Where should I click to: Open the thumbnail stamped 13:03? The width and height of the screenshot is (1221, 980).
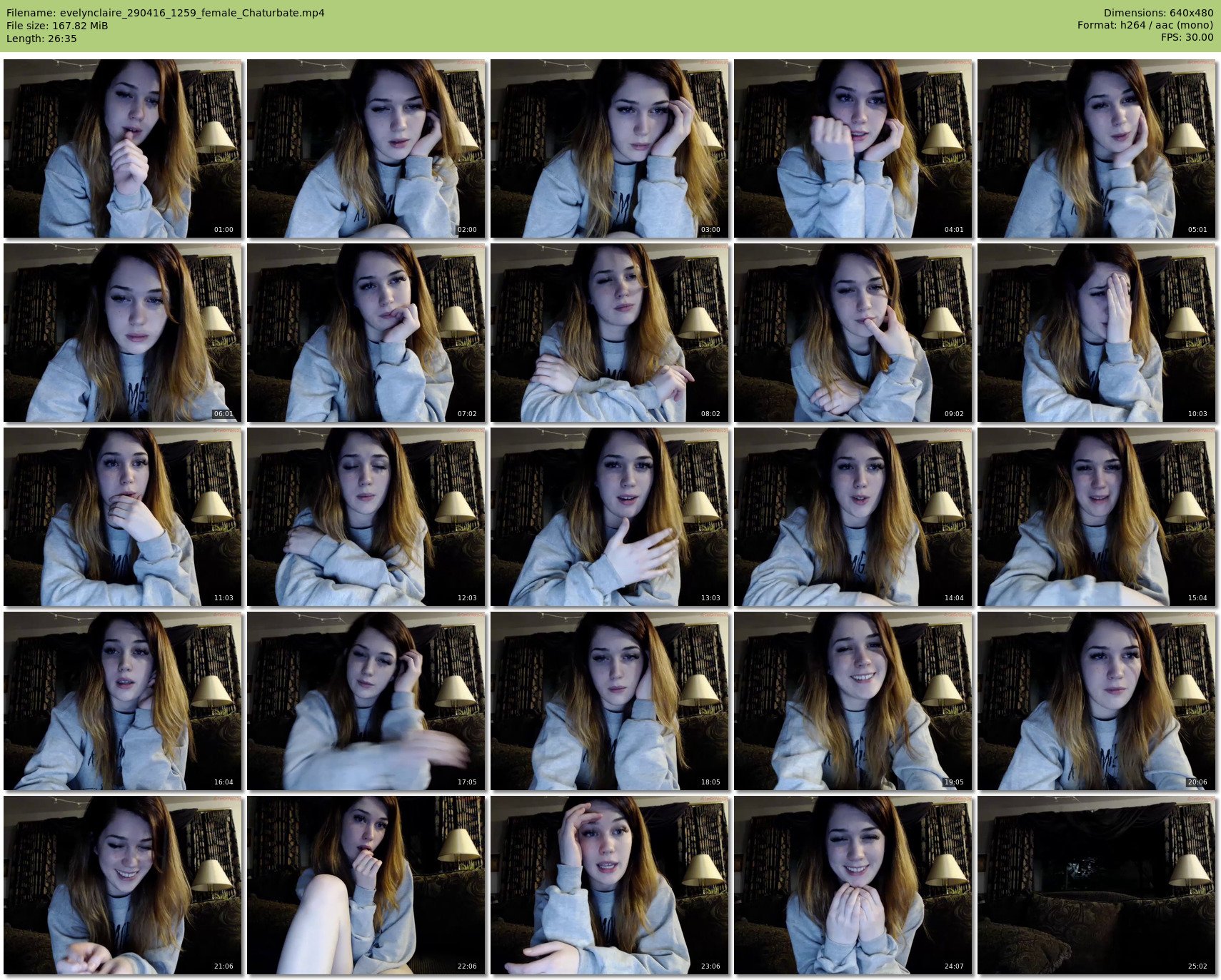pyautogui.click(x=610, y=517)
